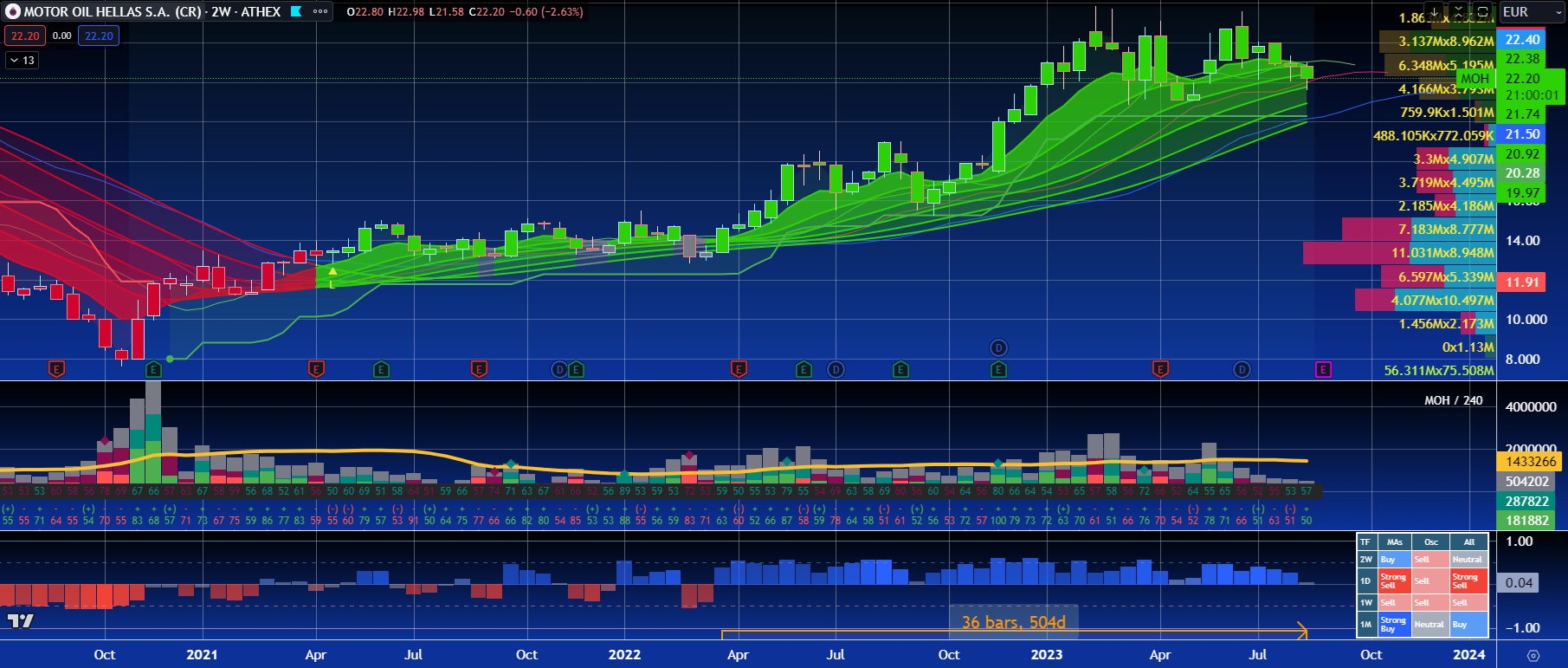Image resolution: width=1568 pixels, height=668 pixels.
Task: Click the gray 504202 volume label
Action: point(1527,482)
